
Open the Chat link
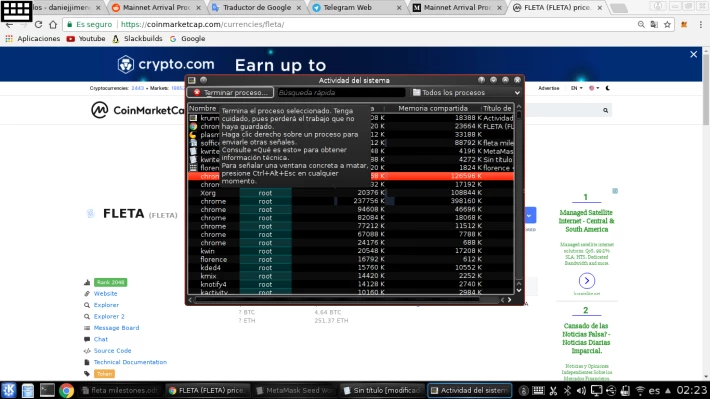[101, 339]
